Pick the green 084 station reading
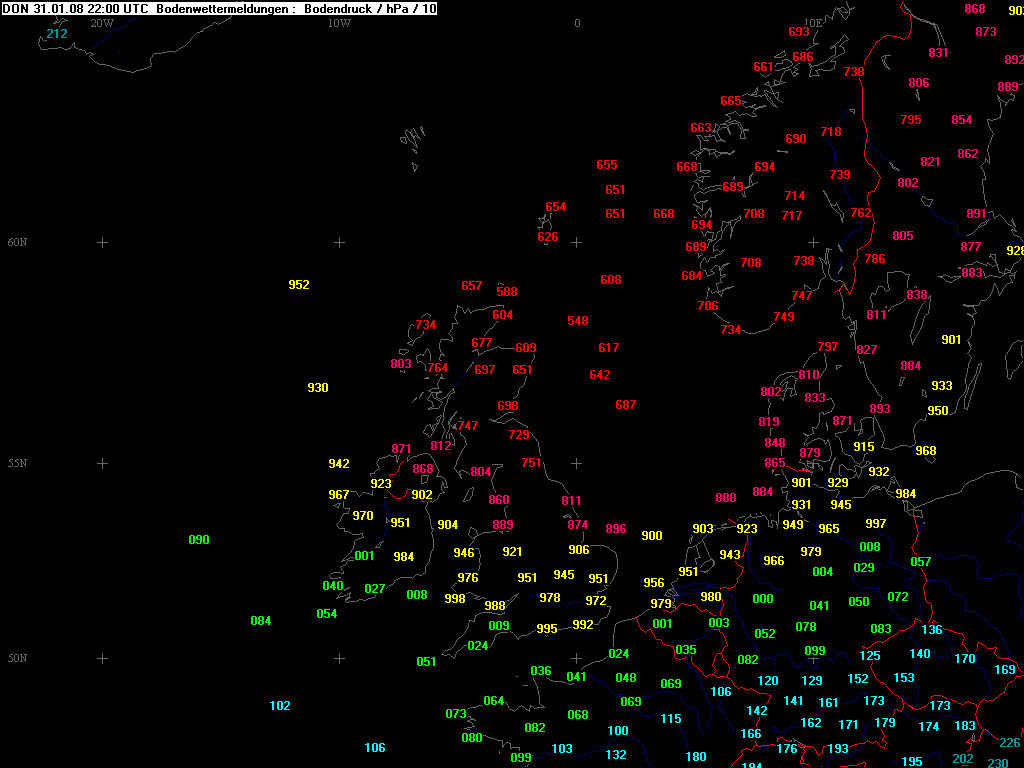This screenshot has height=768, width=1024. [x=261, y=621]
